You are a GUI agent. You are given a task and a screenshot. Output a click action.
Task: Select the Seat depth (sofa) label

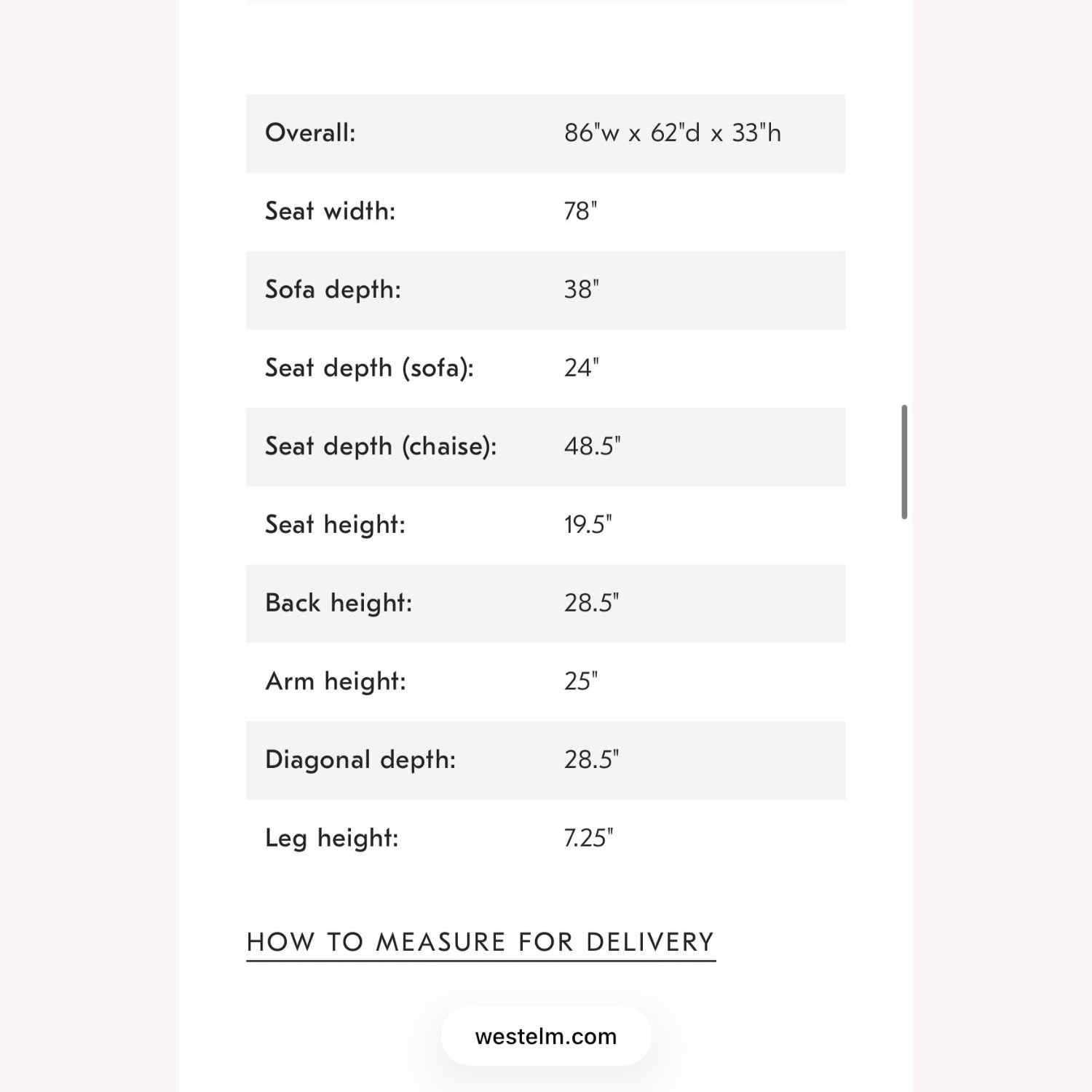369,368
